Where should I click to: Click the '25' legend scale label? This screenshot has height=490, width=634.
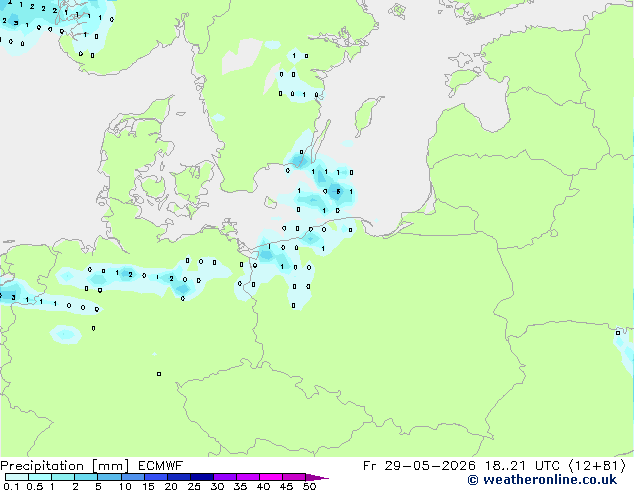pos(194,486)
